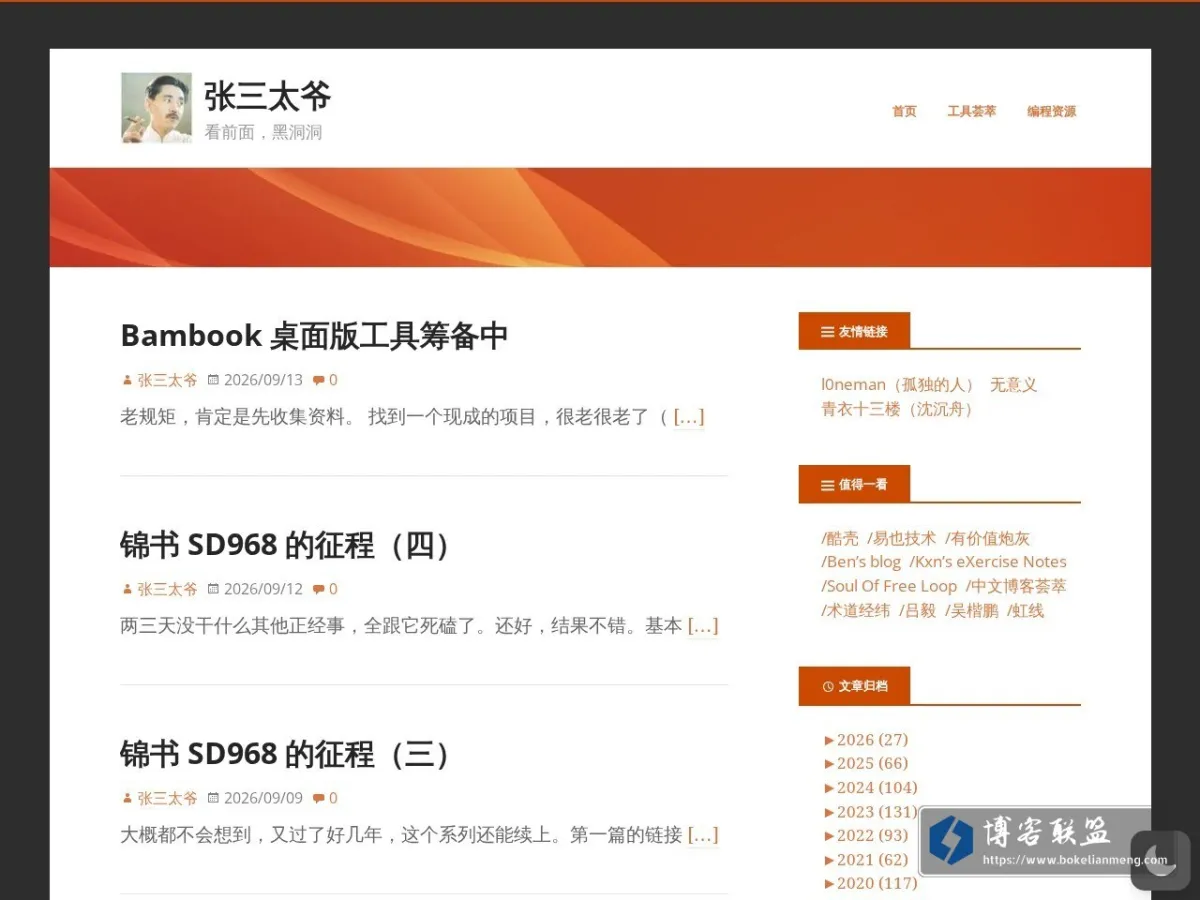Viewport: 1200px width, 900px height.
Task: Open the /酷壳 link
Action: click(840, 538)
